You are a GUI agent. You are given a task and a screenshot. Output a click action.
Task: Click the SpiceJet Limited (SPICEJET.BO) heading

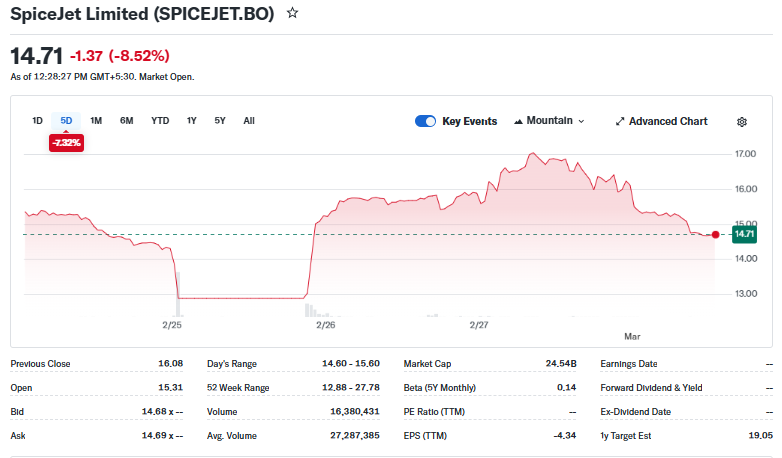click(x=142, y=13)
